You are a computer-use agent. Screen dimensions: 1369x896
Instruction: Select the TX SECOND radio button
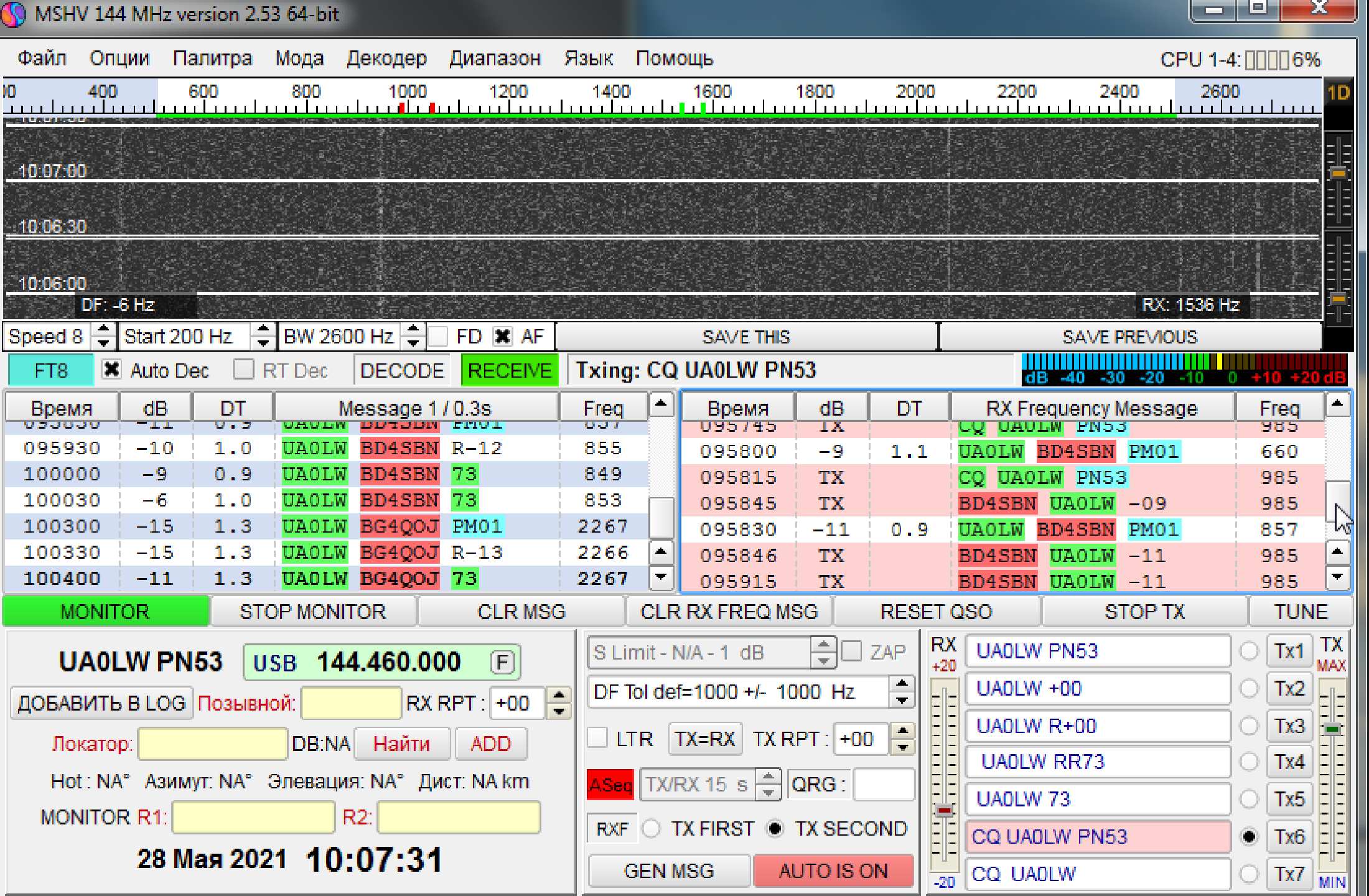tap(775, 829)
